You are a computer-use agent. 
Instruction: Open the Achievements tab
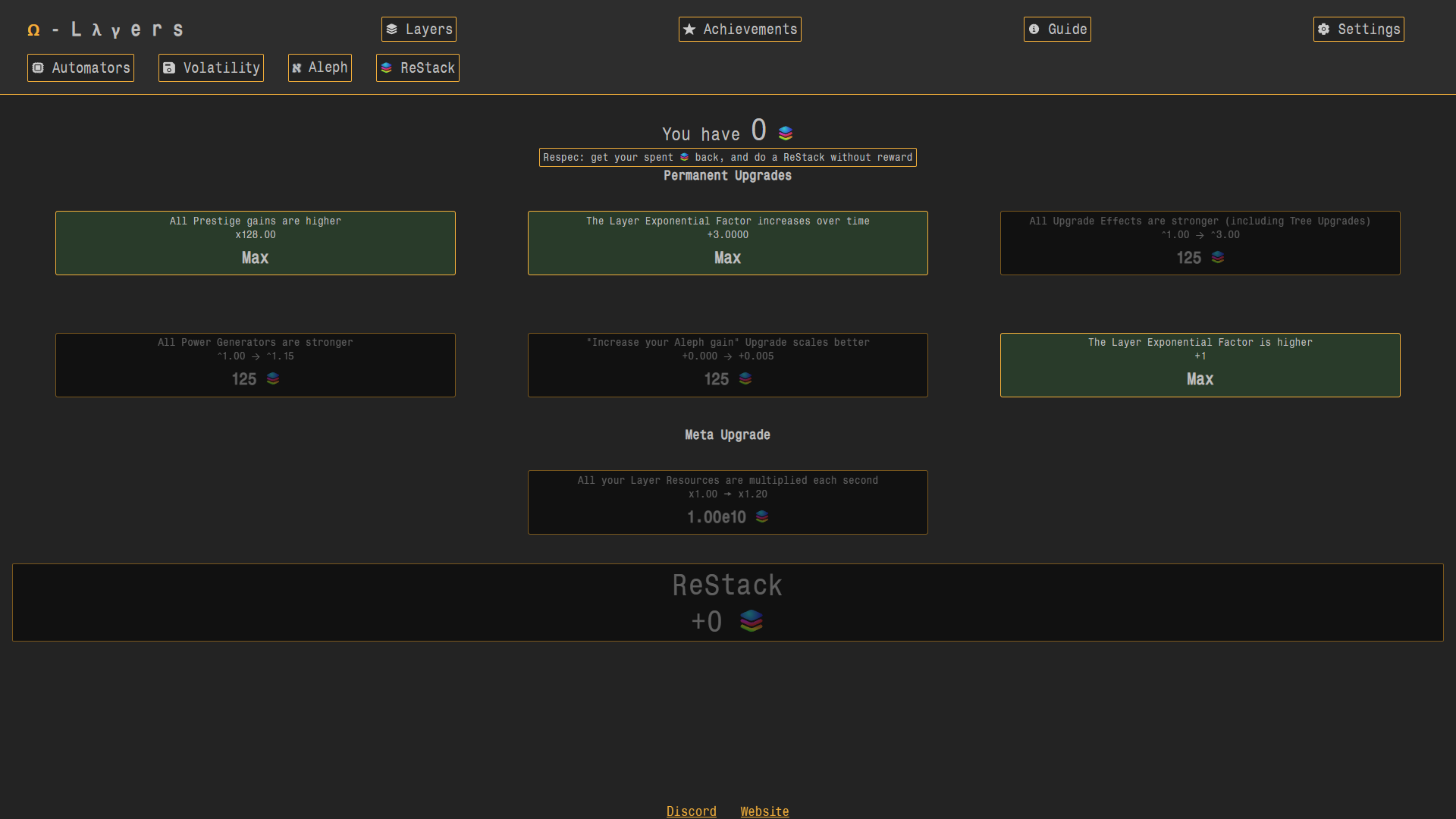(x=739, y=30)
